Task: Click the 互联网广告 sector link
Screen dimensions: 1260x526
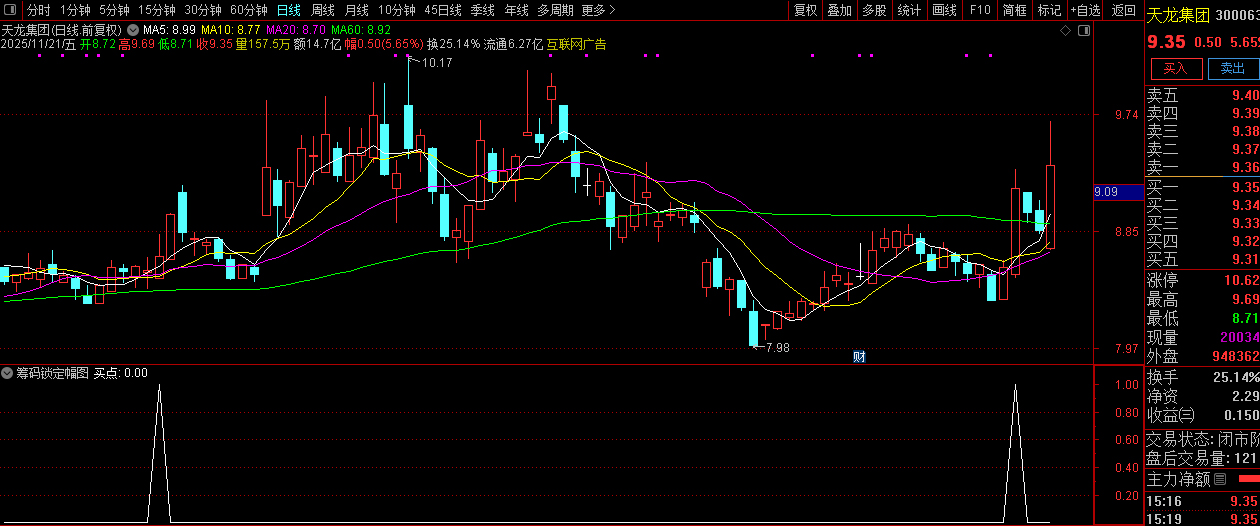Action: (x=576, y=45)
